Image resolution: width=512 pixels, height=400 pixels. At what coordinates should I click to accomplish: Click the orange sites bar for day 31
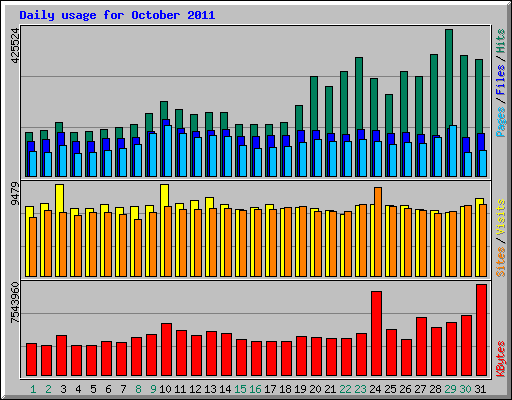click(483, 240)
